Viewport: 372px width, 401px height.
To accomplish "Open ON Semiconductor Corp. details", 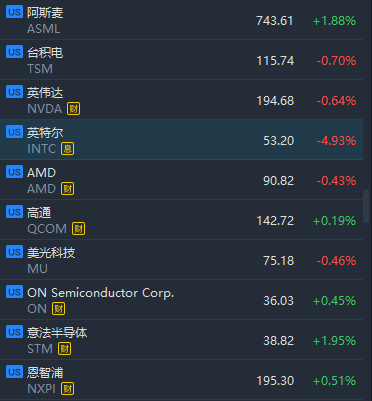I will click(x=182, y=300).
